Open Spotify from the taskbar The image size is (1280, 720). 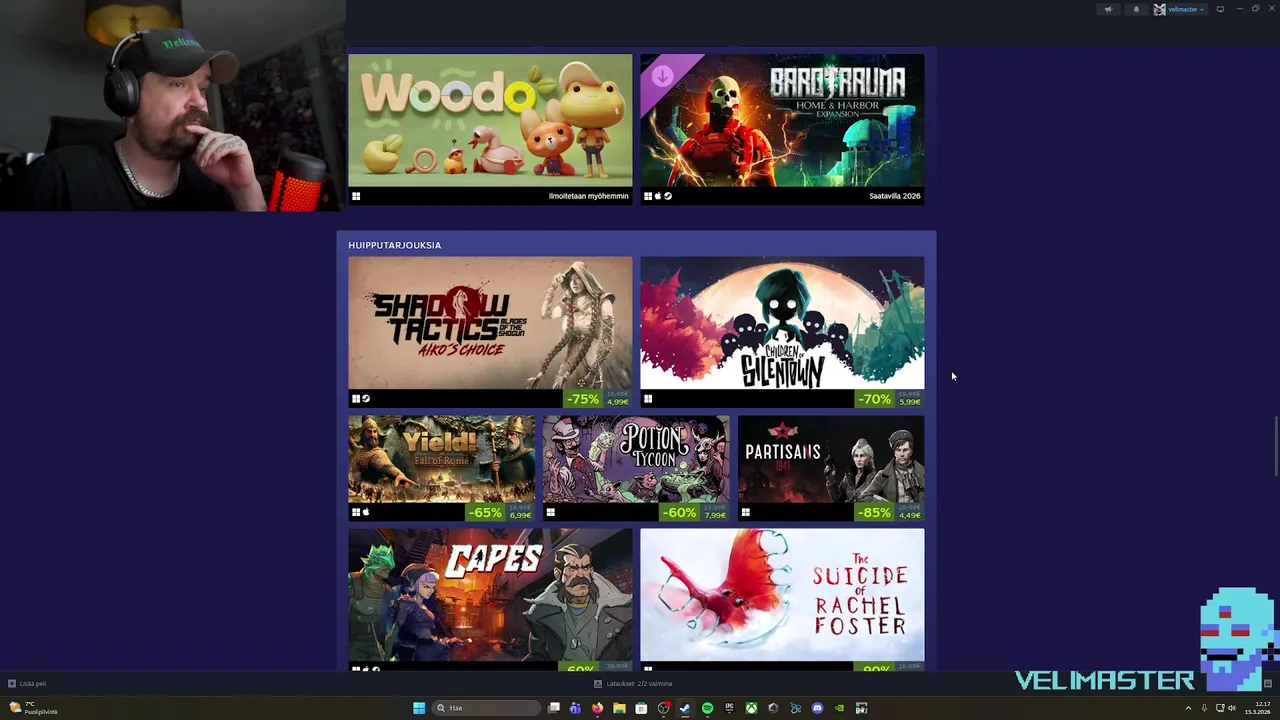coord(707,708)
